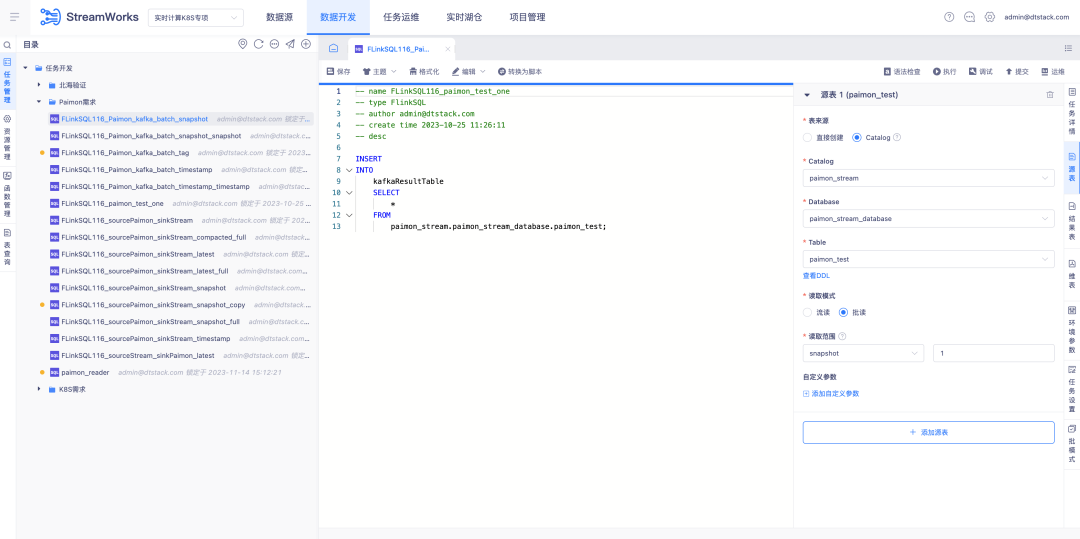Open 批模式 panel on right sidebar
This screenshot has height=539, width=1080.
coord(1072,444)
